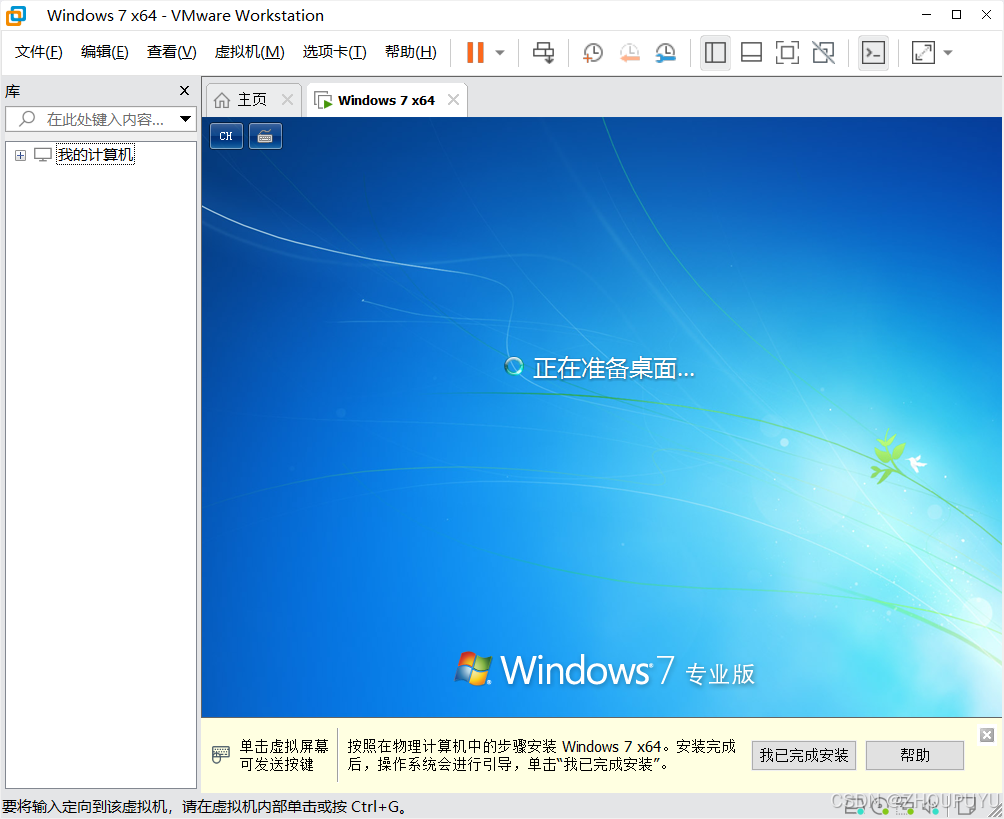This screenshot has height=819, width=1004.
Task: Toggle the library sidebar view button
Action: tap(715, 53)
